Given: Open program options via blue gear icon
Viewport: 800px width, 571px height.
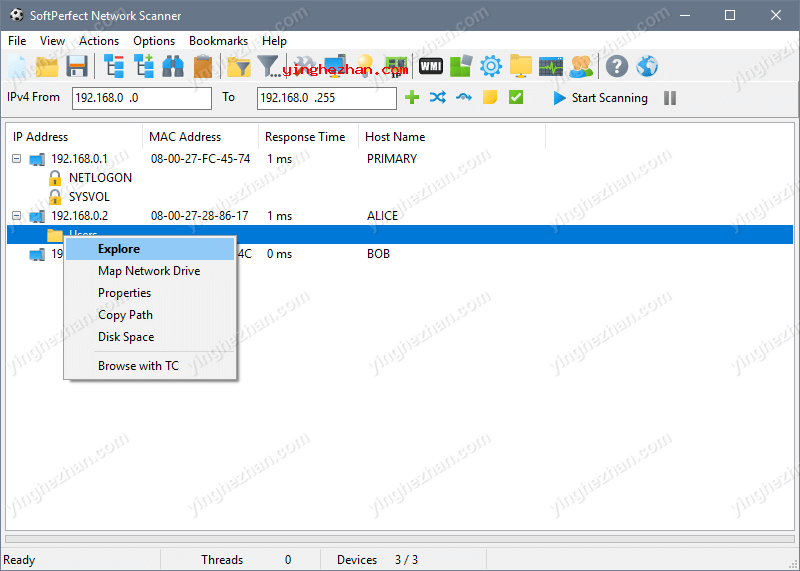Looking at the screenshot, I should coord(491,66).
